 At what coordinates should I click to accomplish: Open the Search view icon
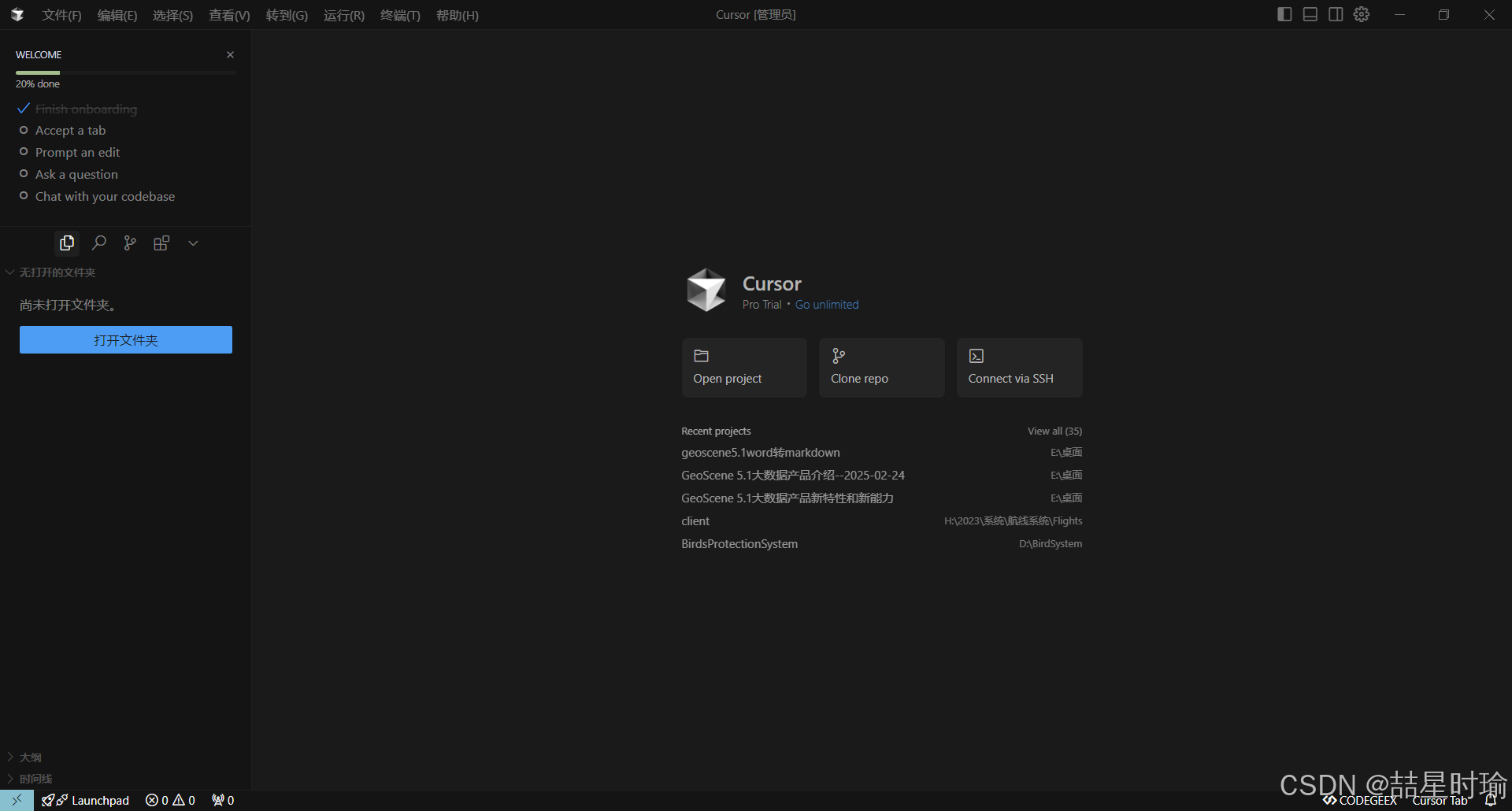pos(99,243)
